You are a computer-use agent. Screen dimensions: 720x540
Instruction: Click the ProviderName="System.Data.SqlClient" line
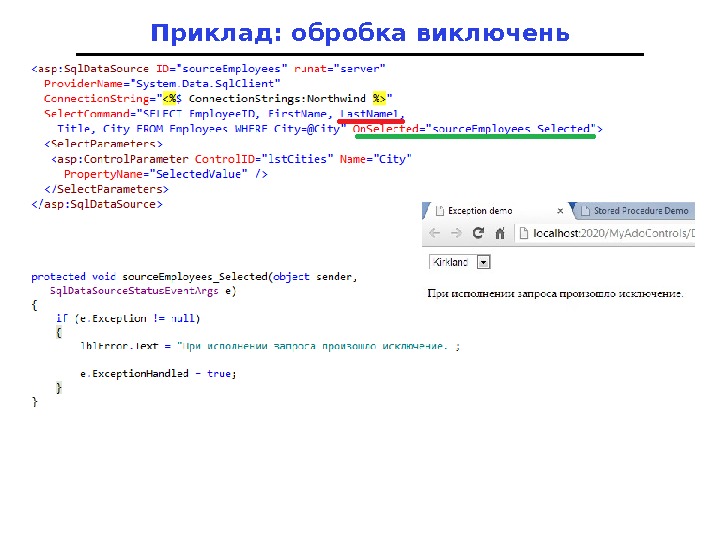click(162, 84)
